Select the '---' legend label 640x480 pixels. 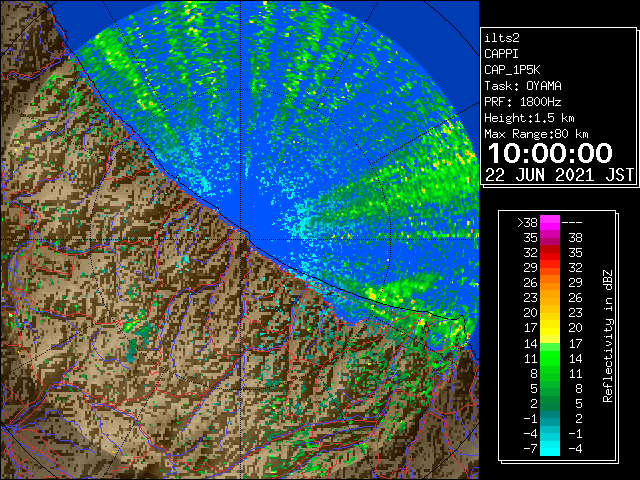[x=572, y=222]
